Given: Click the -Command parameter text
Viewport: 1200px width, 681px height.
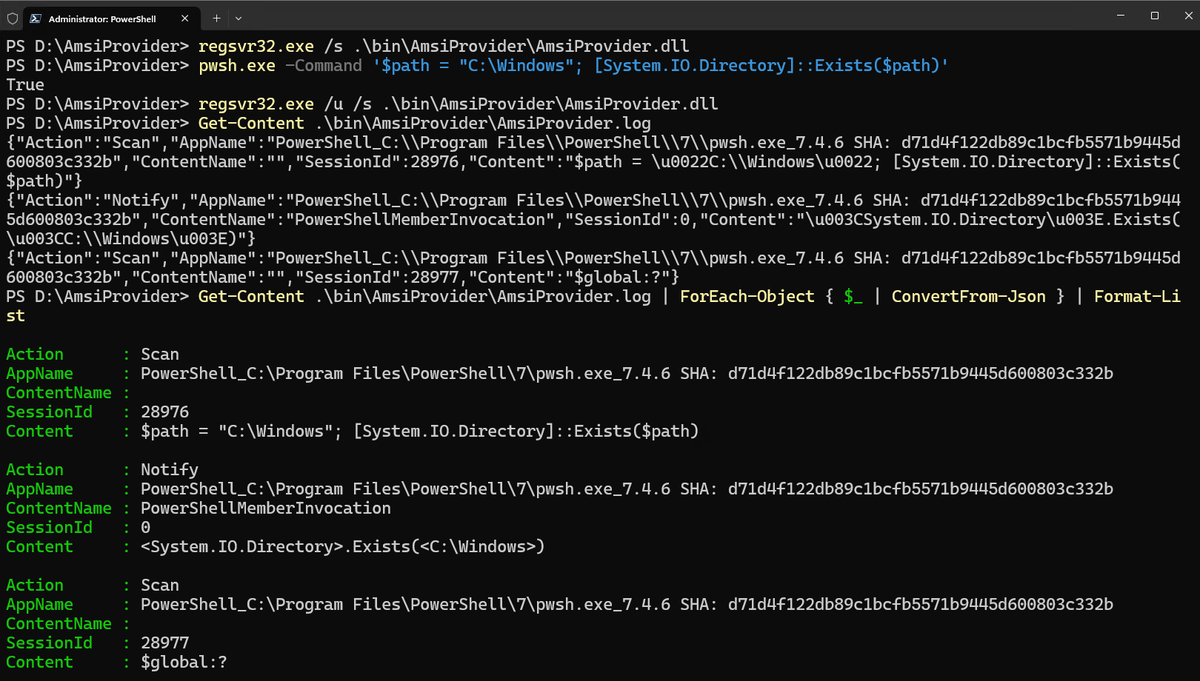Looking at the screenshot, I should click(324, 66).
